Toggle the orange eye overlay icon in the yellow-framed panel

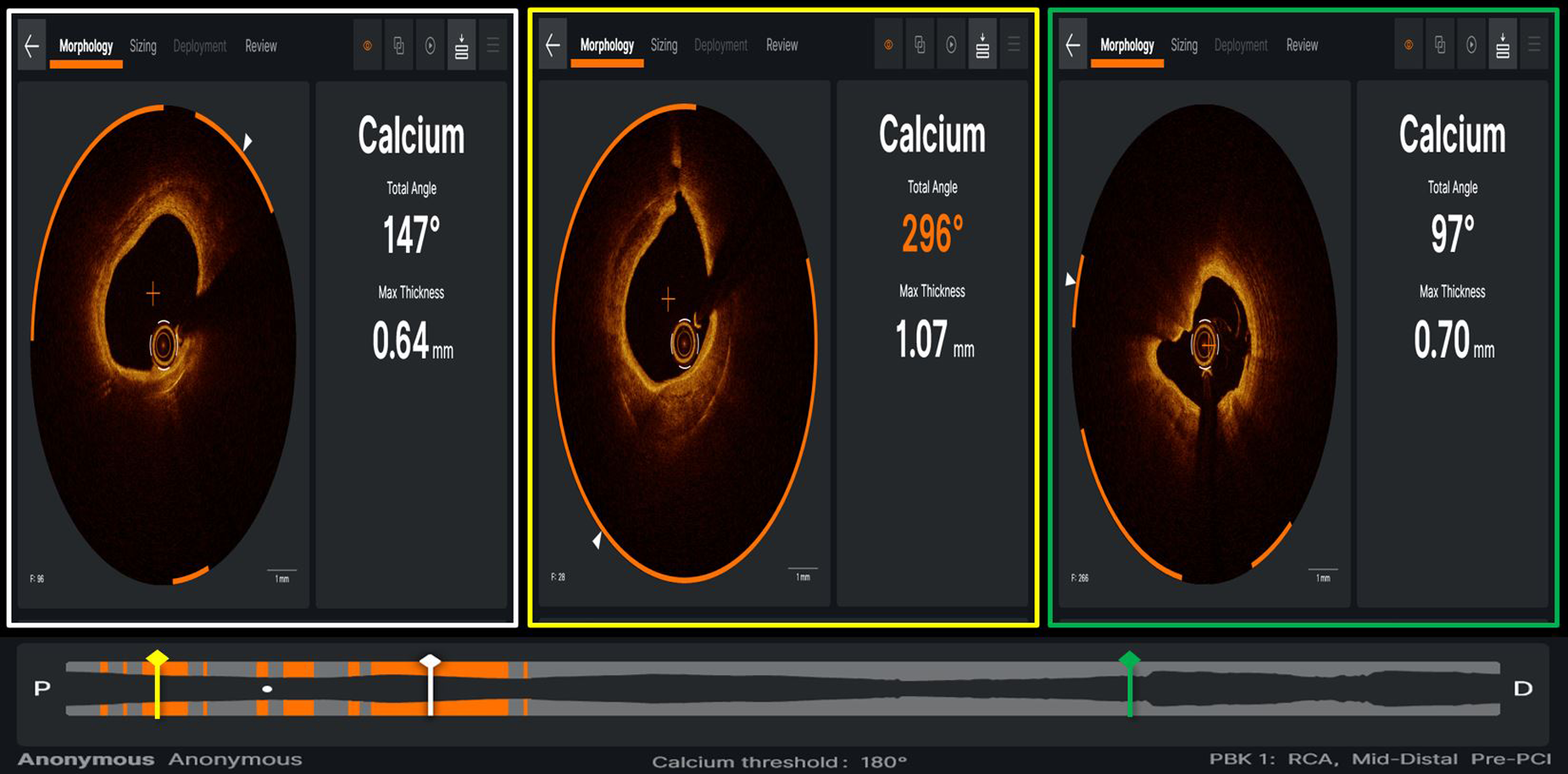coord(888,46)
